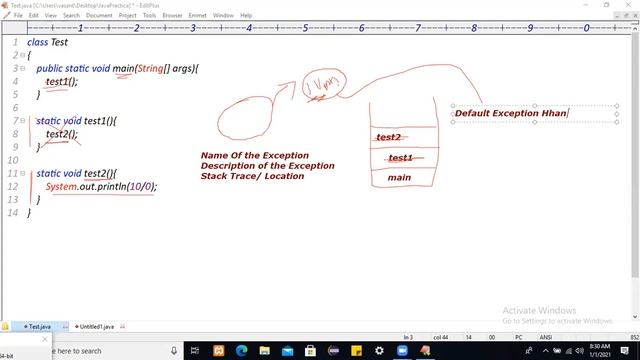Viewport: 640px width, 360px height.
Task: Click the 'test1' stack frame label
Action: pos(400,158)
